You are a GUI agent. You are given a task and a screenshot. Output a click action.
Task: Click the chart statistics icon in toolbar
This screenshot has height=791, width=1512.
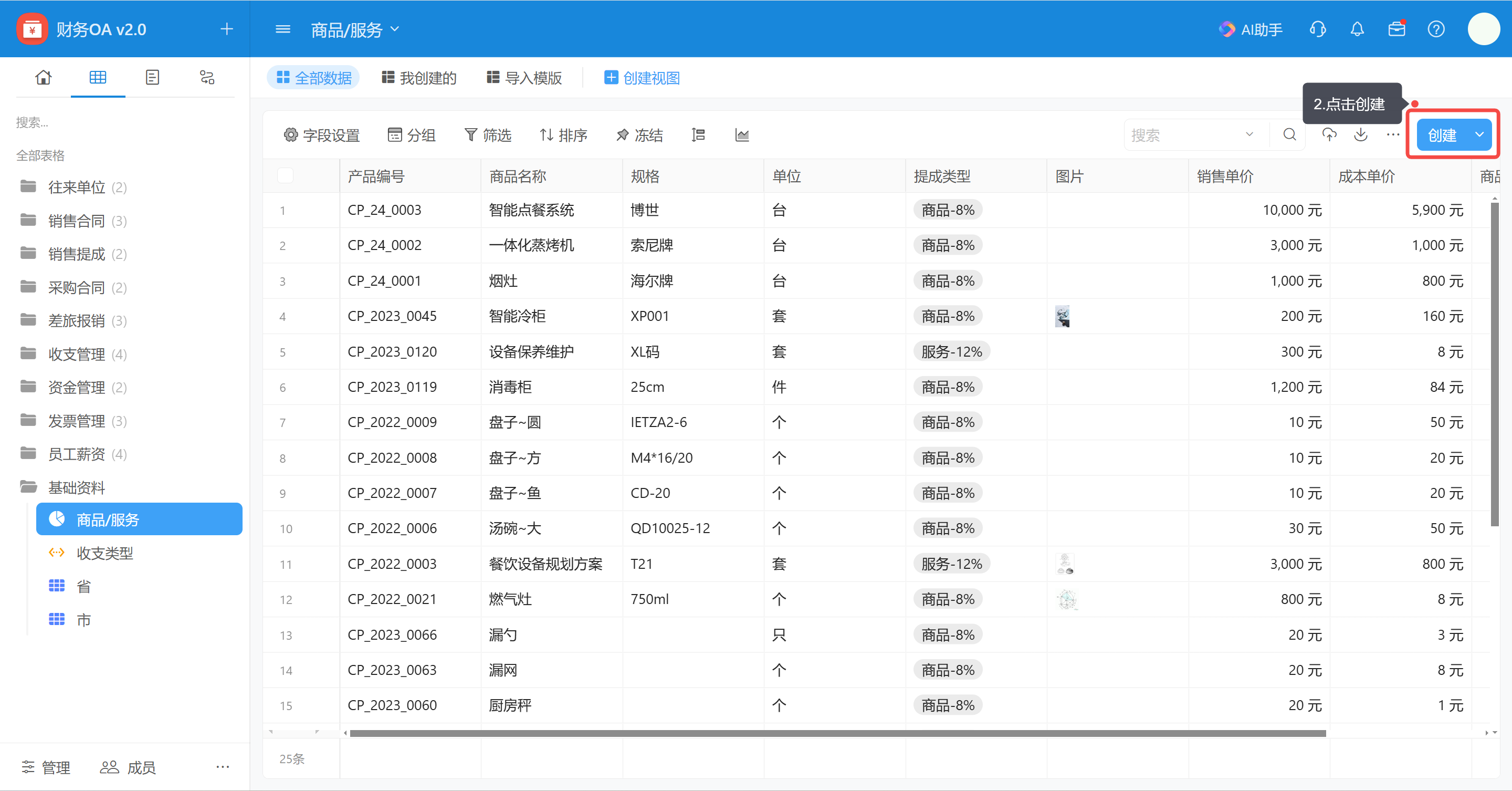742,135
